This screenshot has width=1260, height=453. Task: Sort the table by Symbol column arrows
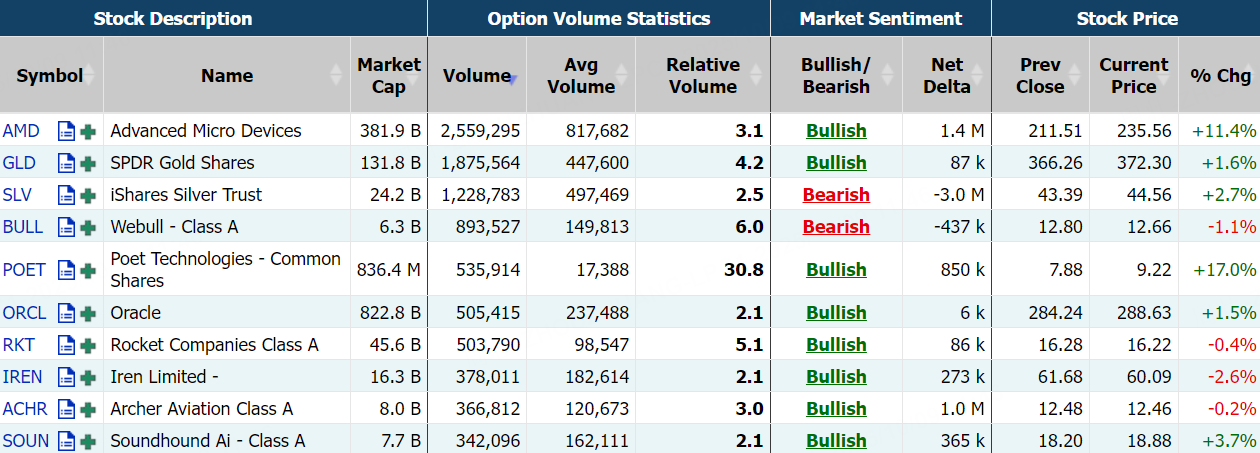click(89, 75)
